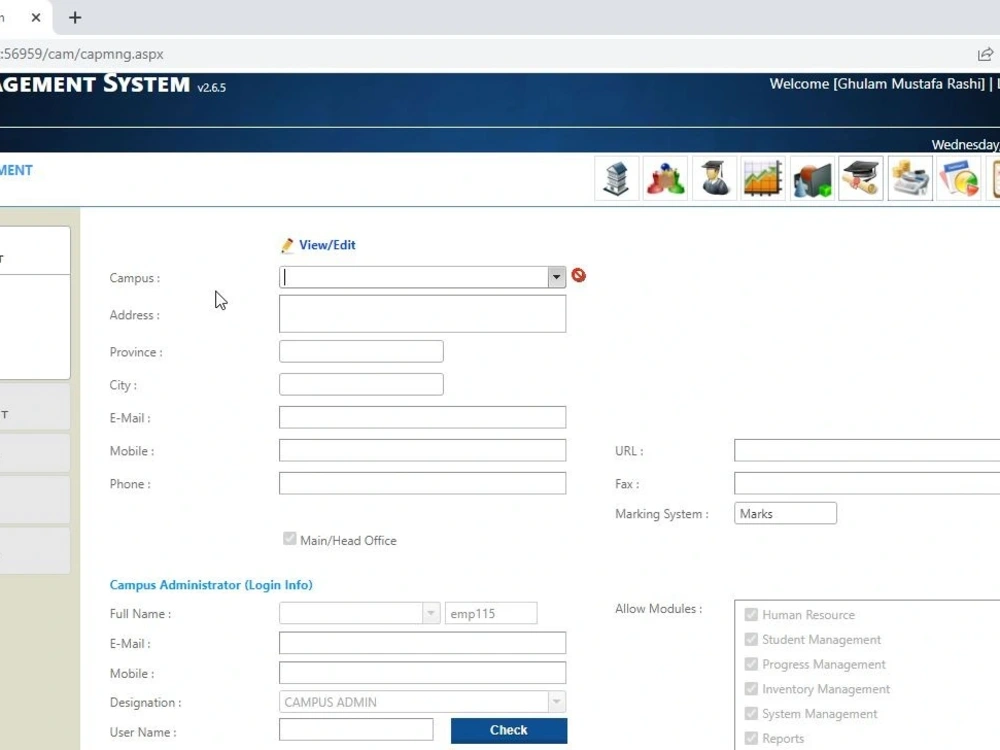Open the student graduate icon

point(714,179)
